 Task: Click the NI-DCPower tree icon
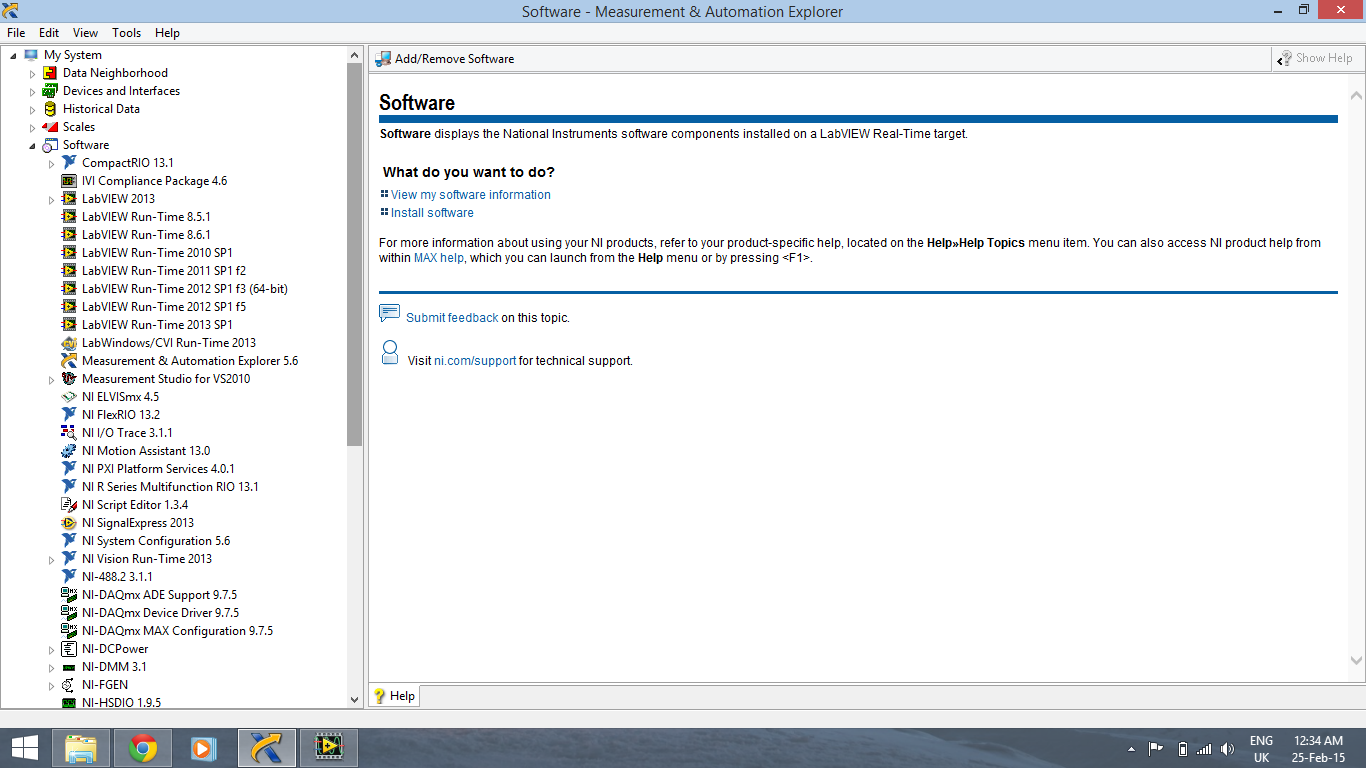pos(69,649)
